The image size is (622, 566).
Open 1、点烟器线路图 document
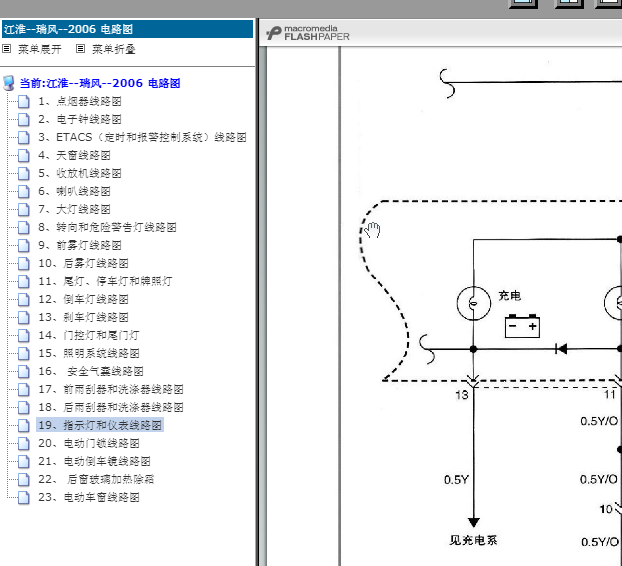[80, 102]
